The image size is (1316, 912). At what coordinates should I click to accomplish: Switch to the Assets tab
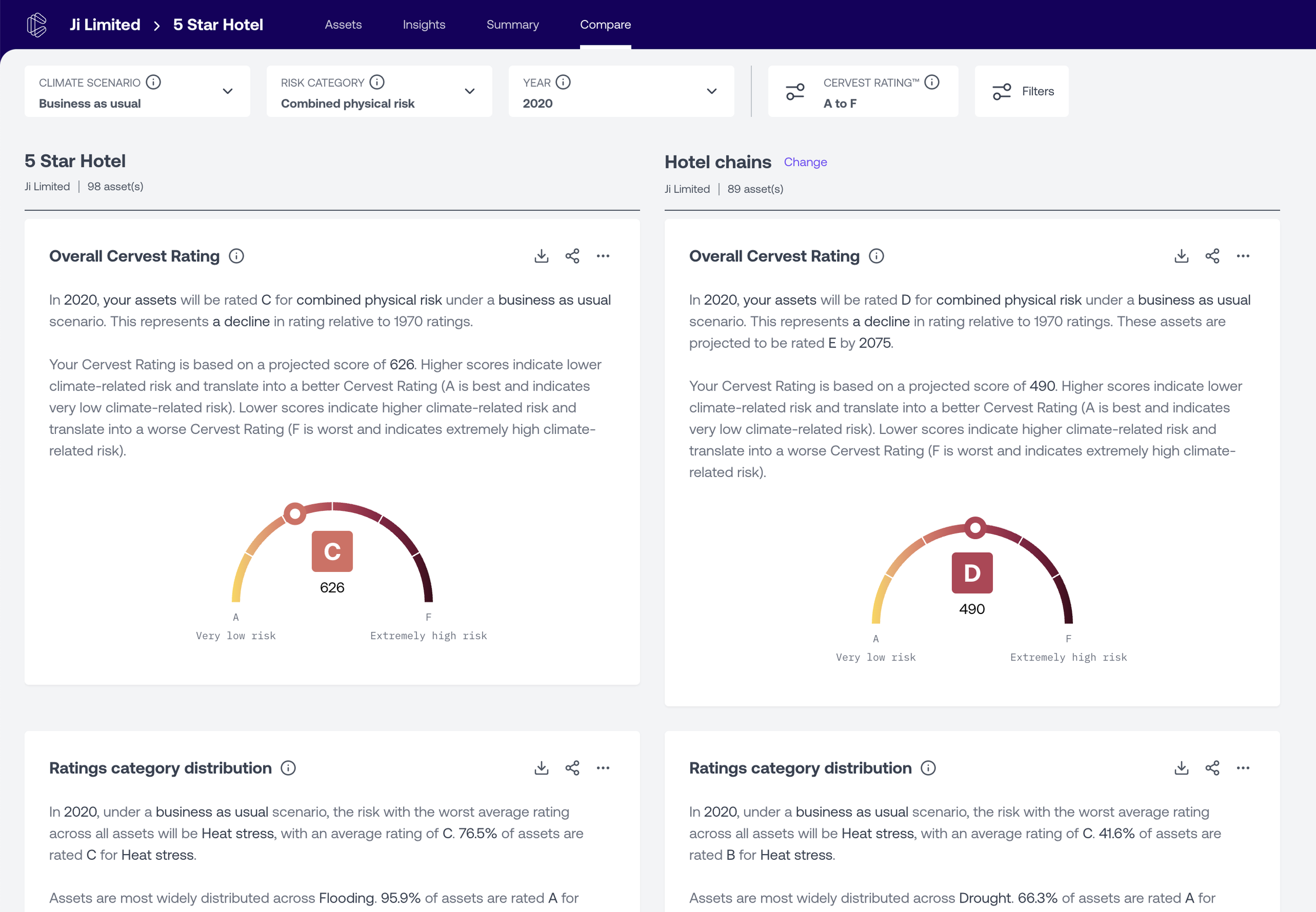(343, 25)
